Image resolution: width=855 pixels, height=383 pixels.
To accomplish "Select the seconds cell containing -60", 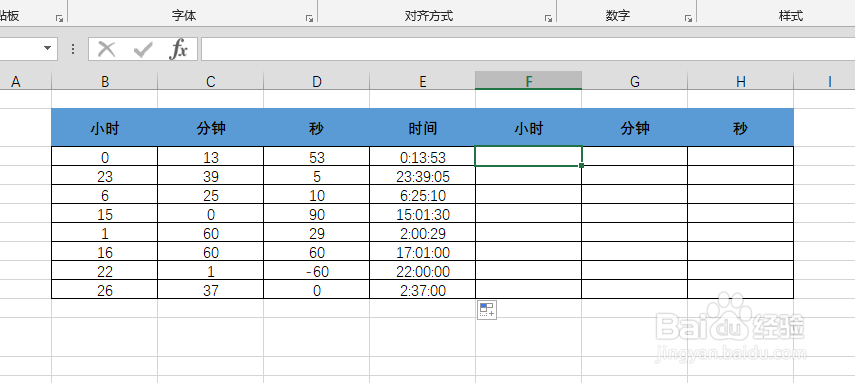I will [x=316, y=271].
